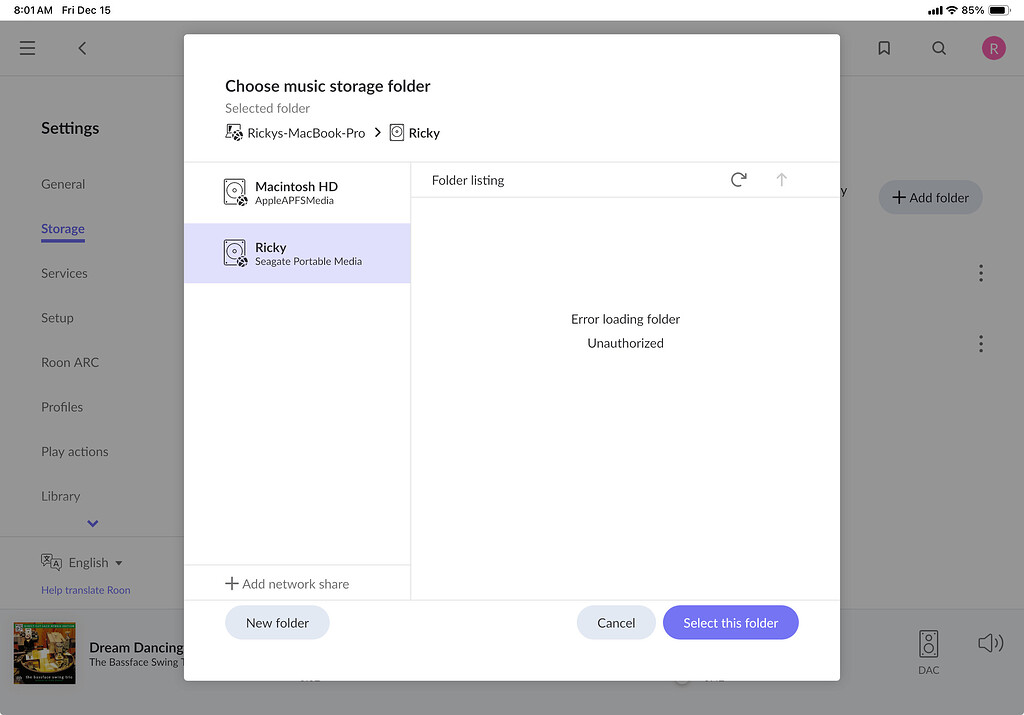Navigate up one folder level
1024x715 pixels.
point(781,180)
